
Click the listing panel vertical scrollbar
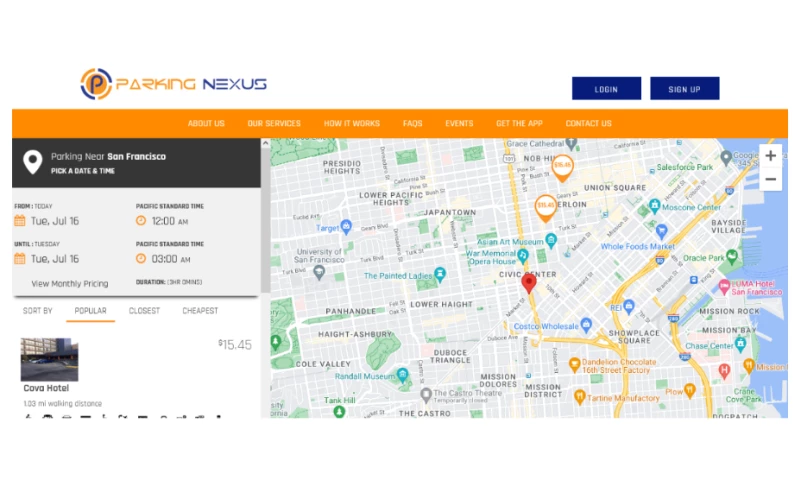(x=265, y=220)
